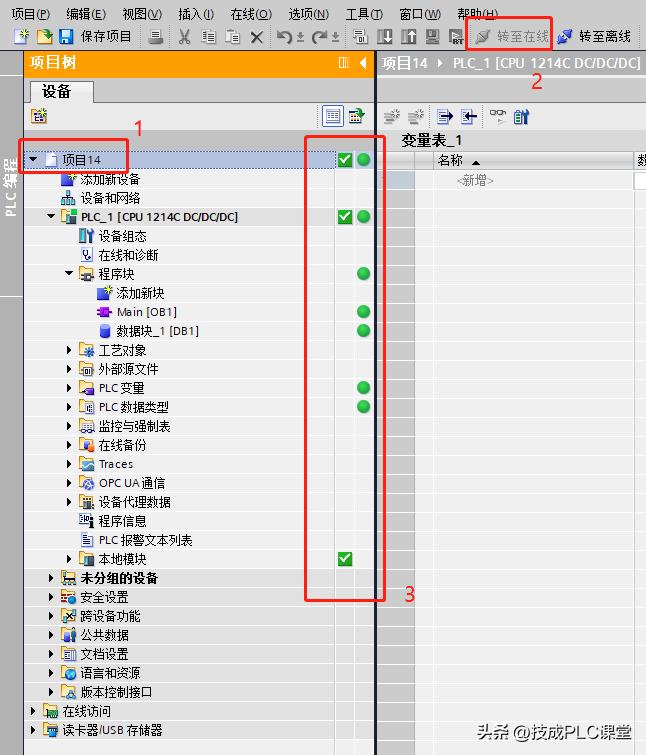
Task: Expand the 未分组的设备 node
Action: coord(51,578)
